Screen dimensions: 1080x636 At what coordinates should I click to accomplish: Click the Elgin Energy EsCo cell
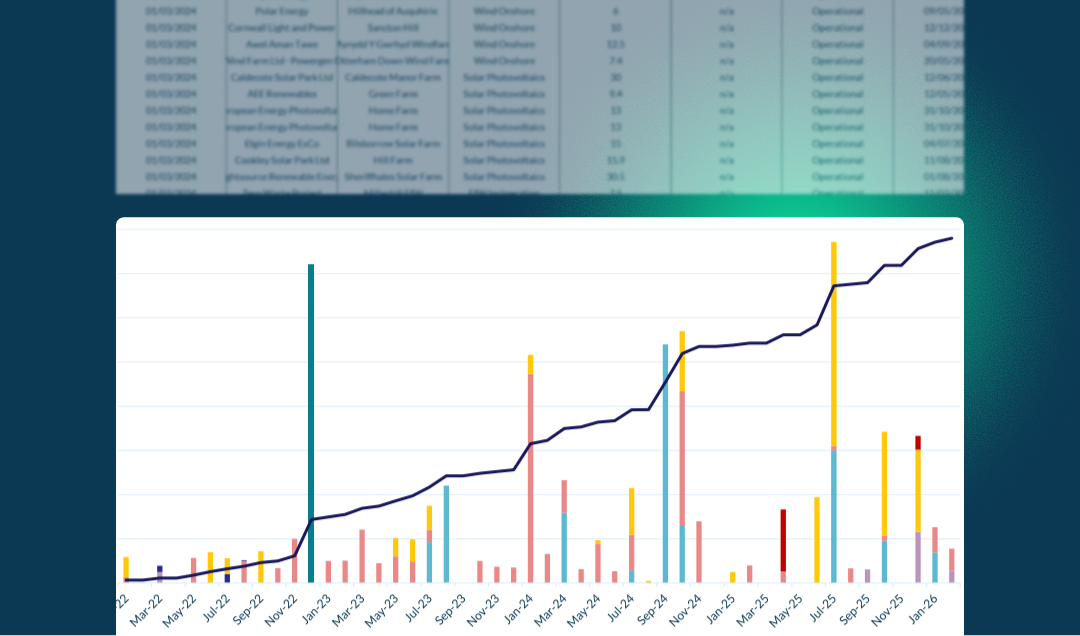point(282,143)
